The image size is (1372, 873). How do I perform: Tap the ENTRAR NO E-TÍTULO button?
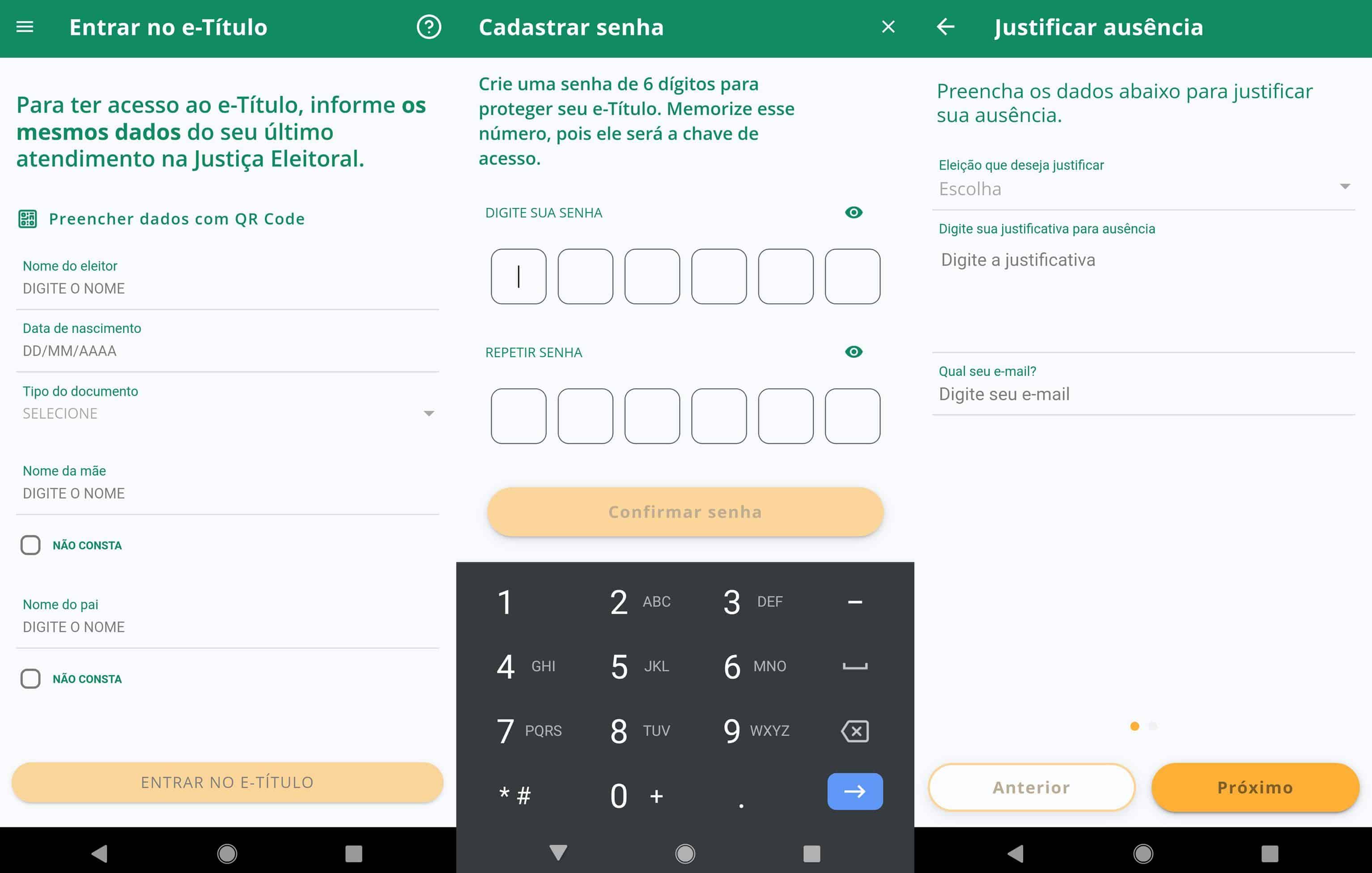(x=227, y=783)
